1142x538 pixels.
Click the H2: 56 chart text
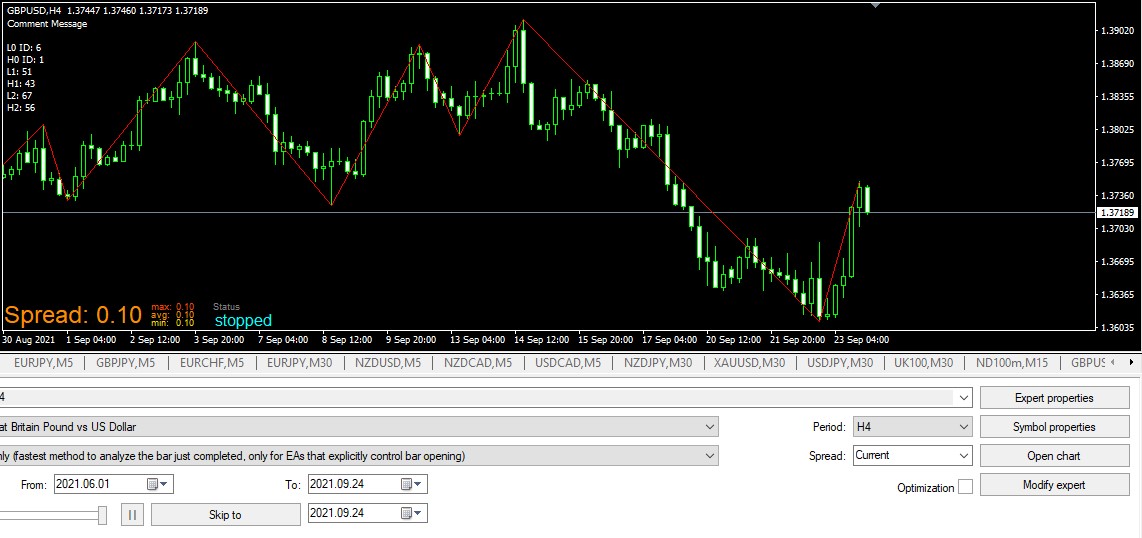pyautogui.click(x=21, y=108)
